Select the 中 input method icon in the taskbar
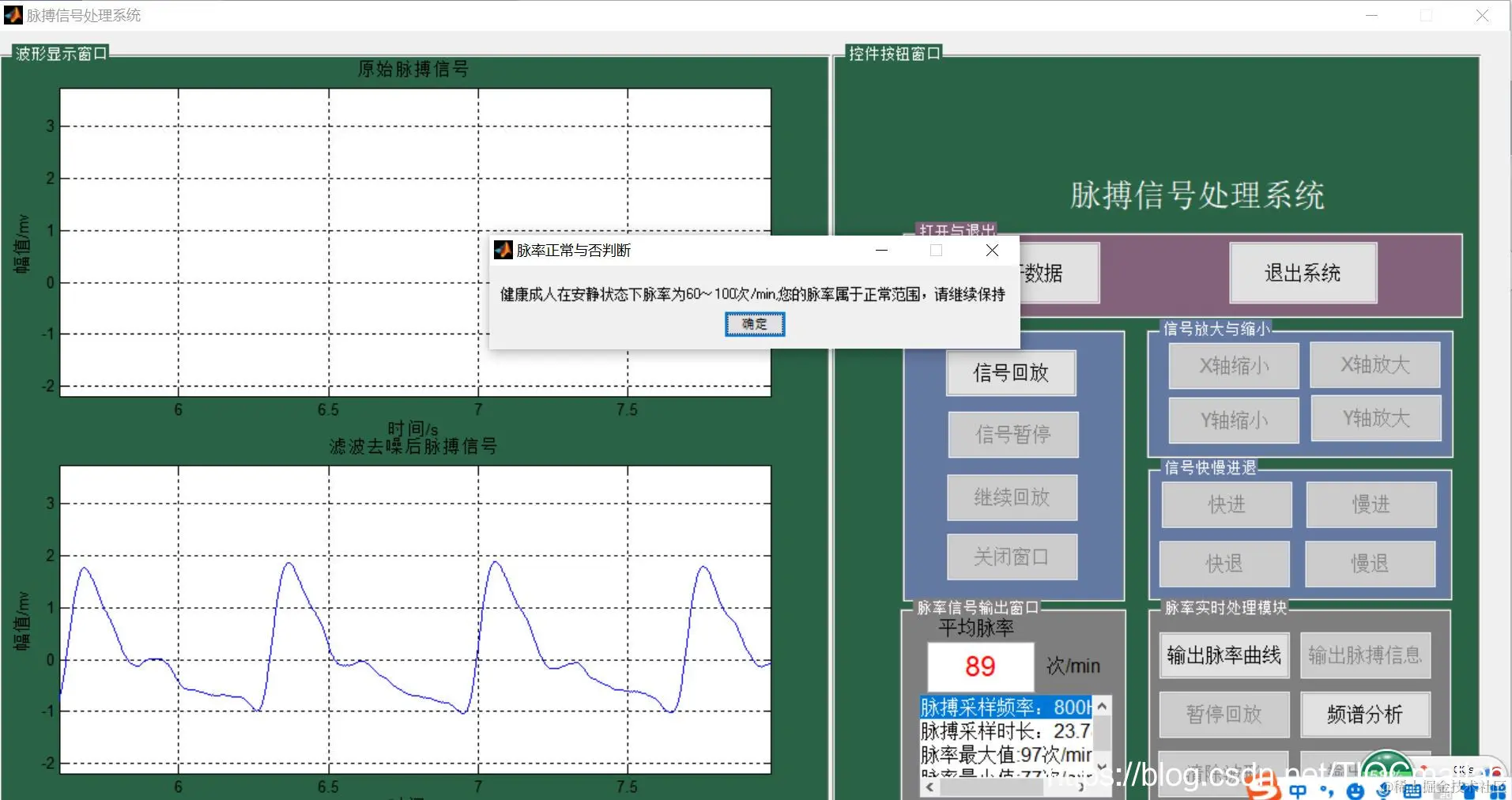 1299,792
